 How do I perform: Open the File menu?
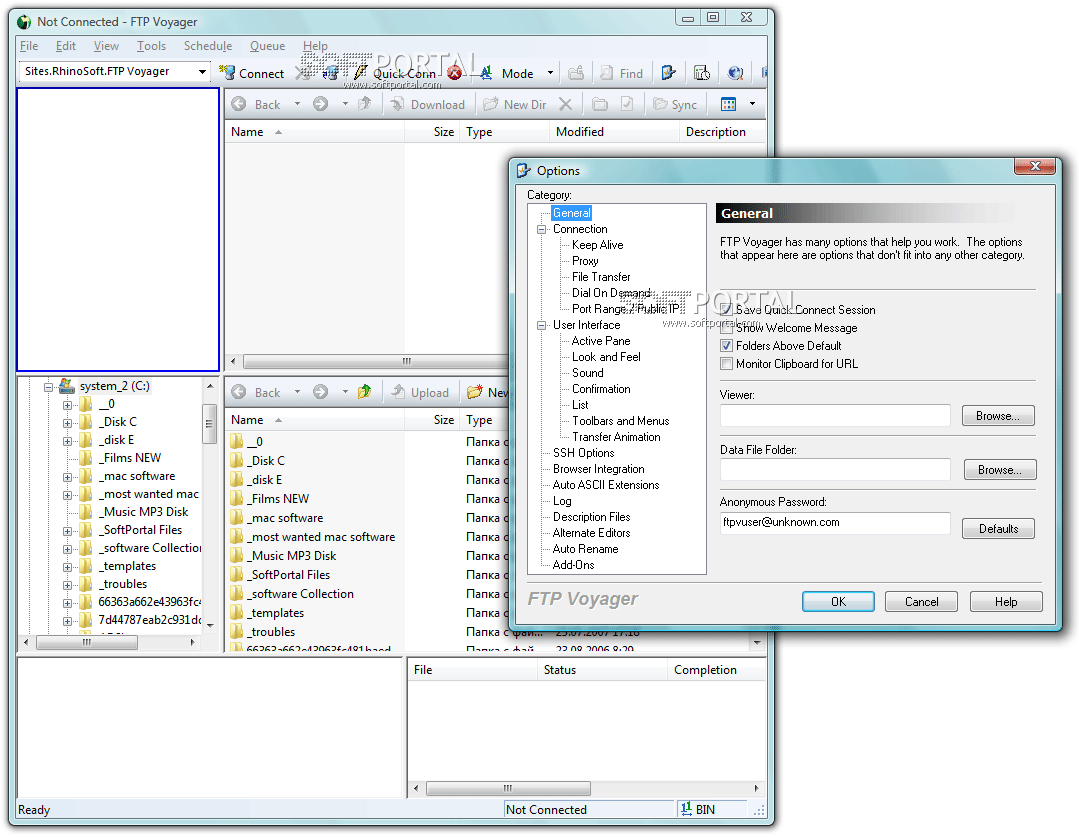[x=29, y=46]
